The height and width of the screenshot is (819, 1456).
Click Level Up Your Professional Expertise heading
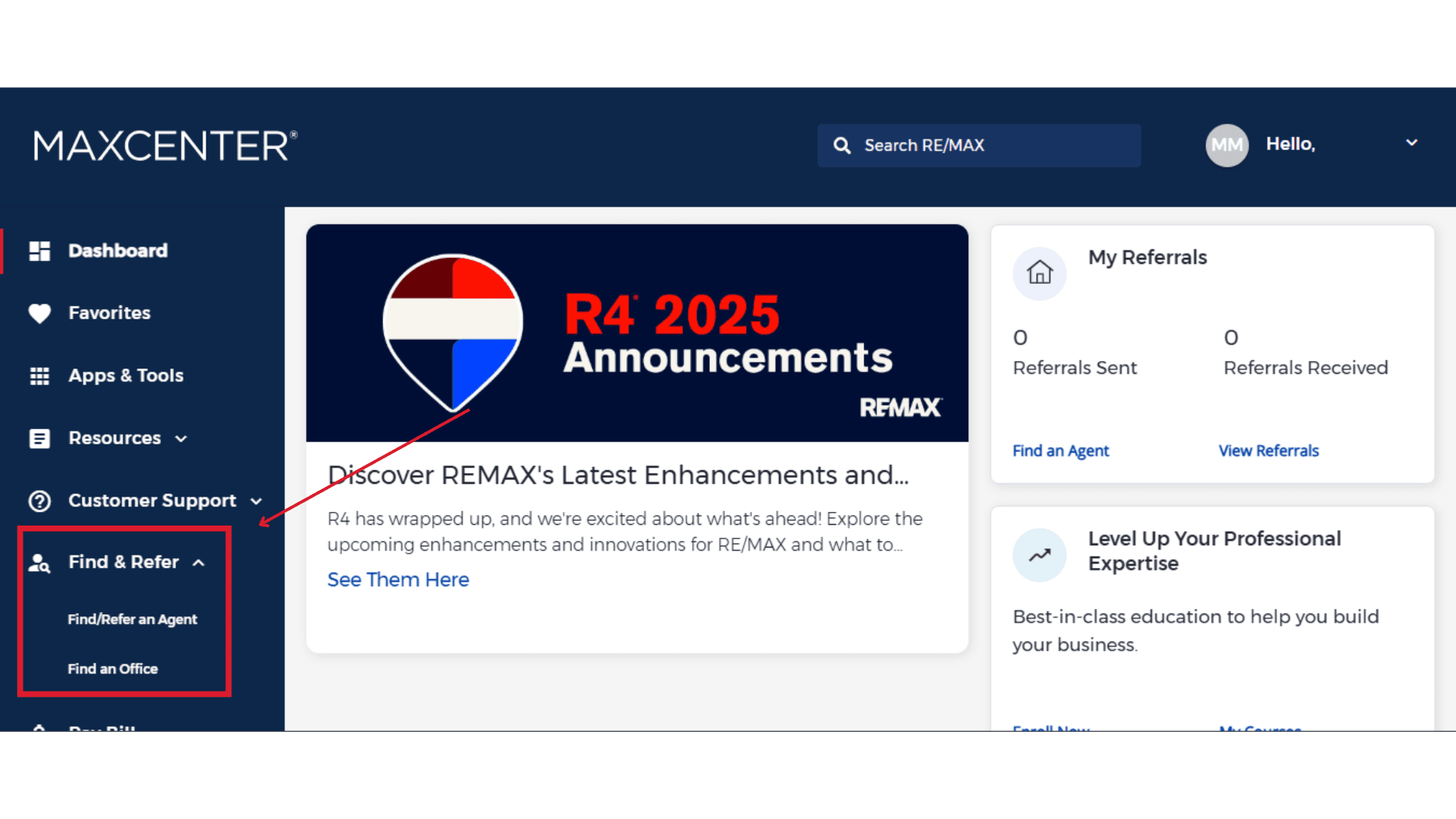(x=1214, y=551)
